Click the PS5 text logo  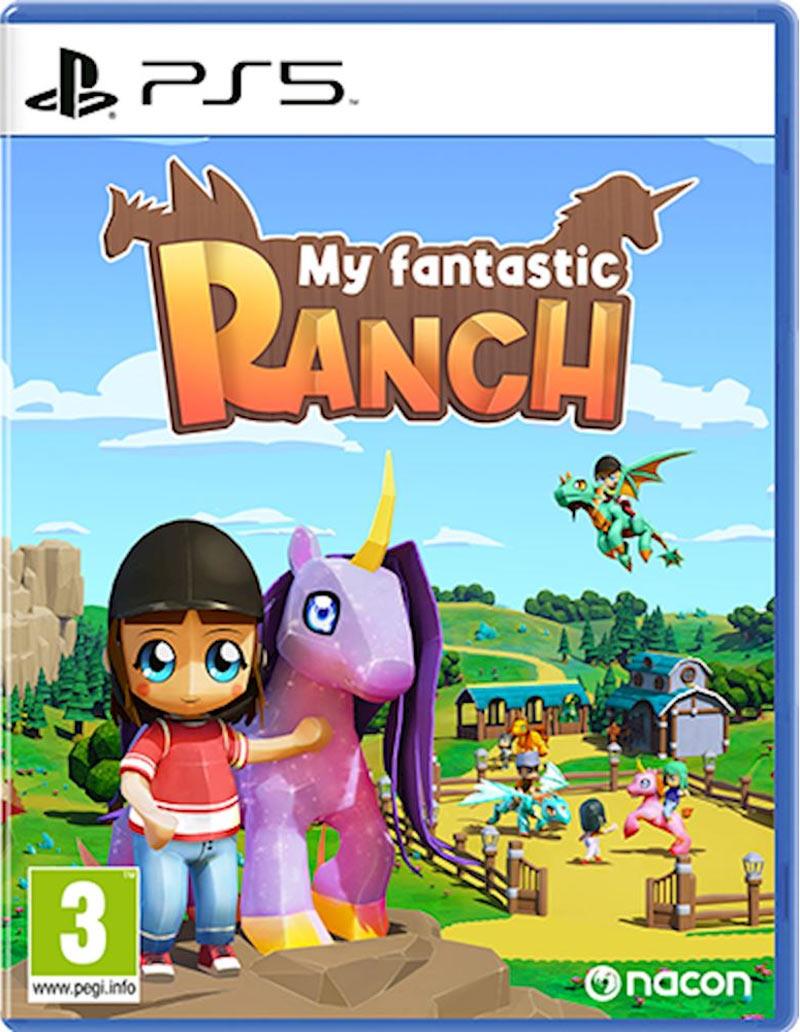(x=243, y=84)
